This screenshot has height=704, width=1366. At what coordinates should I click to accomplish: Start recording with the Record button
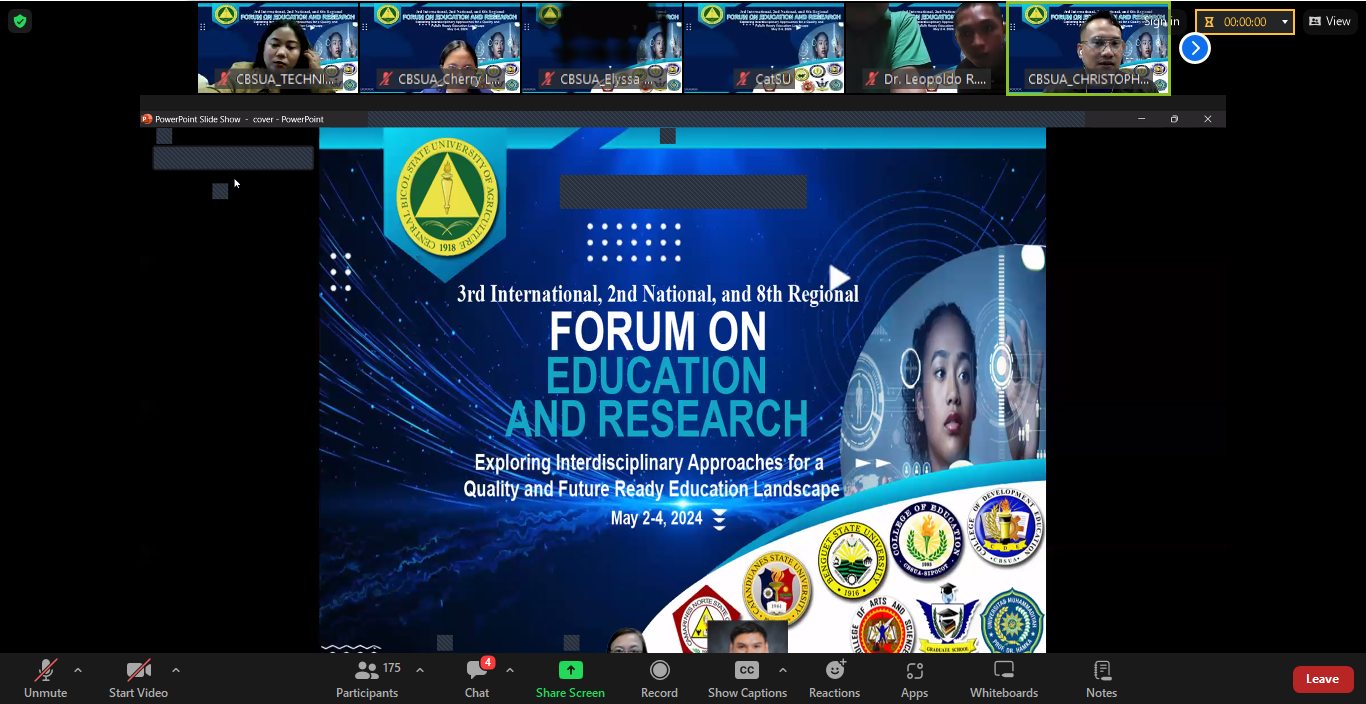click(x=659, y=679)
